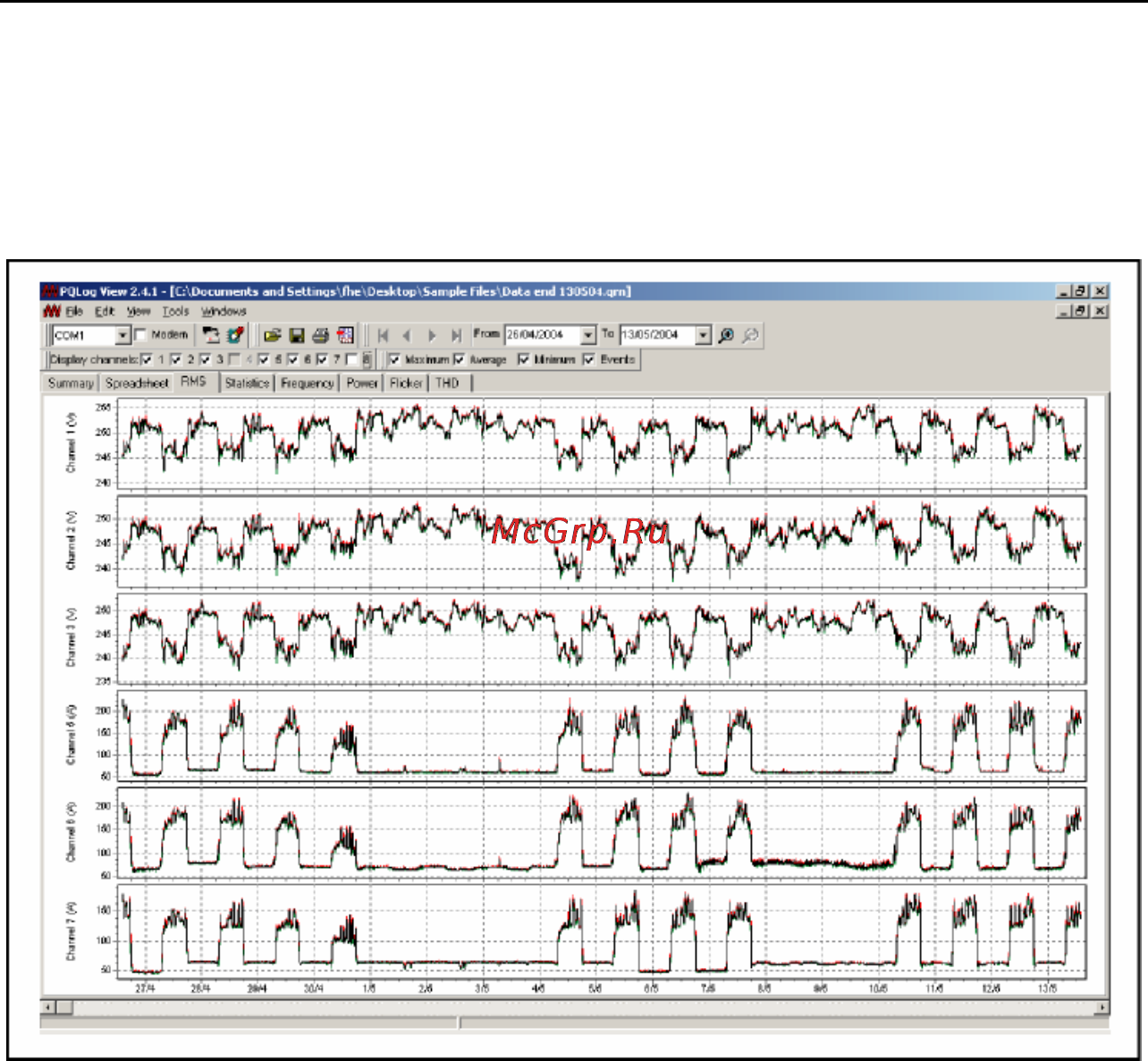
Task: Jump to first record arrow
Action: coord(383,335)
